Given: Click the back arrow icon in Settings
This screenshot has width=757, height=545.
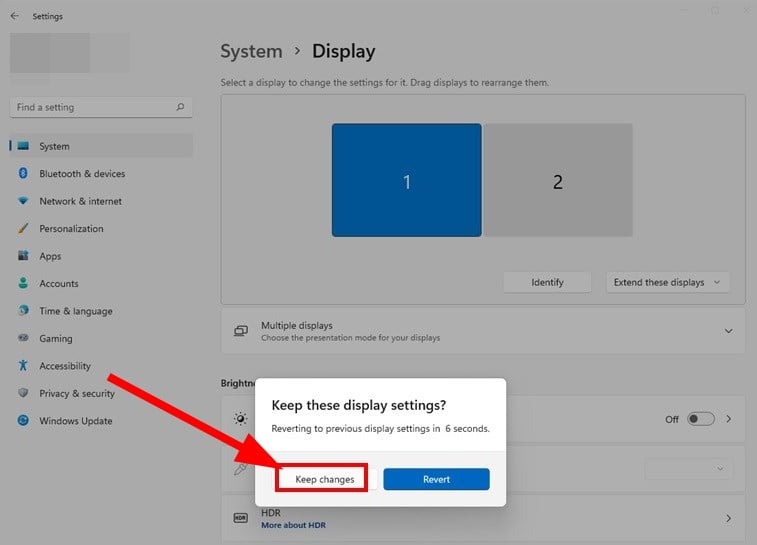Looking at the screenshot, I should [x=14, y=16].
